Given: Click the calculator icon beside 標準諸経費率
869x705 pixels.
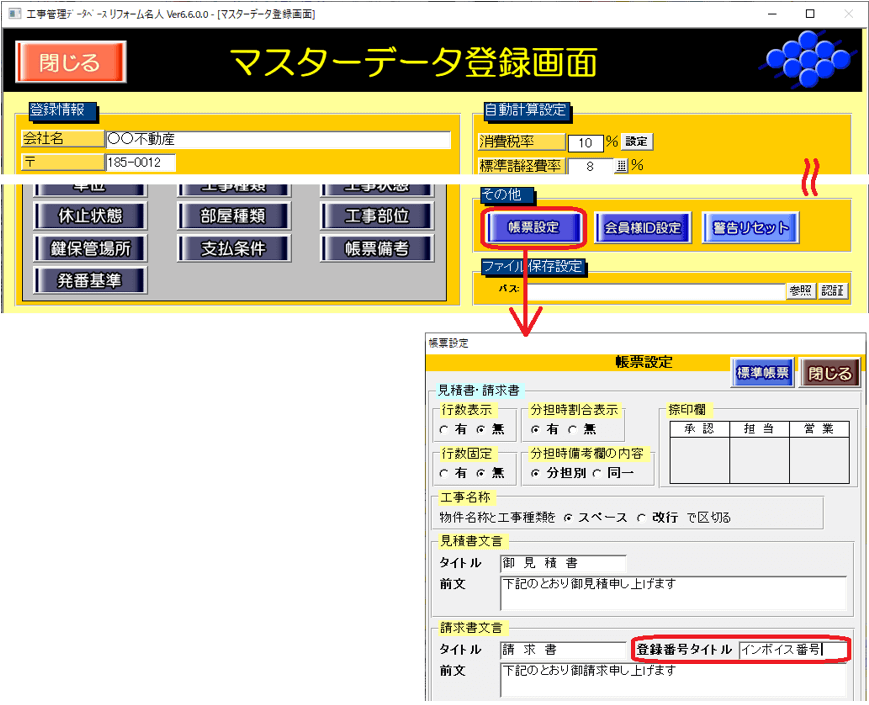Looking at the screenshot, I should pos(620,167).
